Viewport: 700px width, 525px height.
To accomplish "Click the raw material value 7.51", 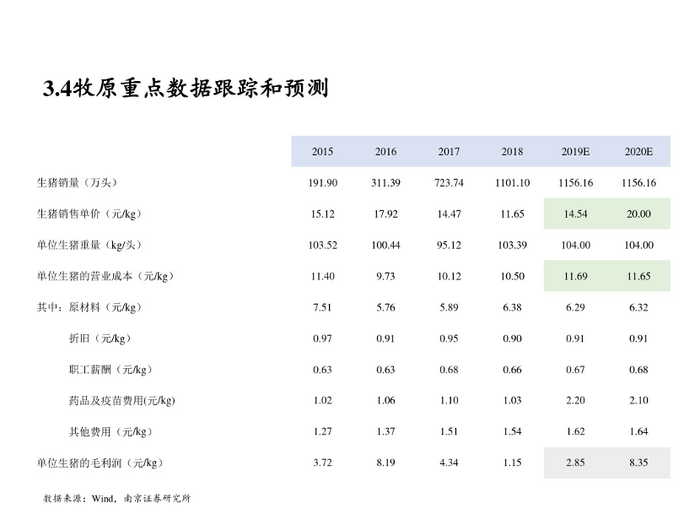I will coord(322,308).
